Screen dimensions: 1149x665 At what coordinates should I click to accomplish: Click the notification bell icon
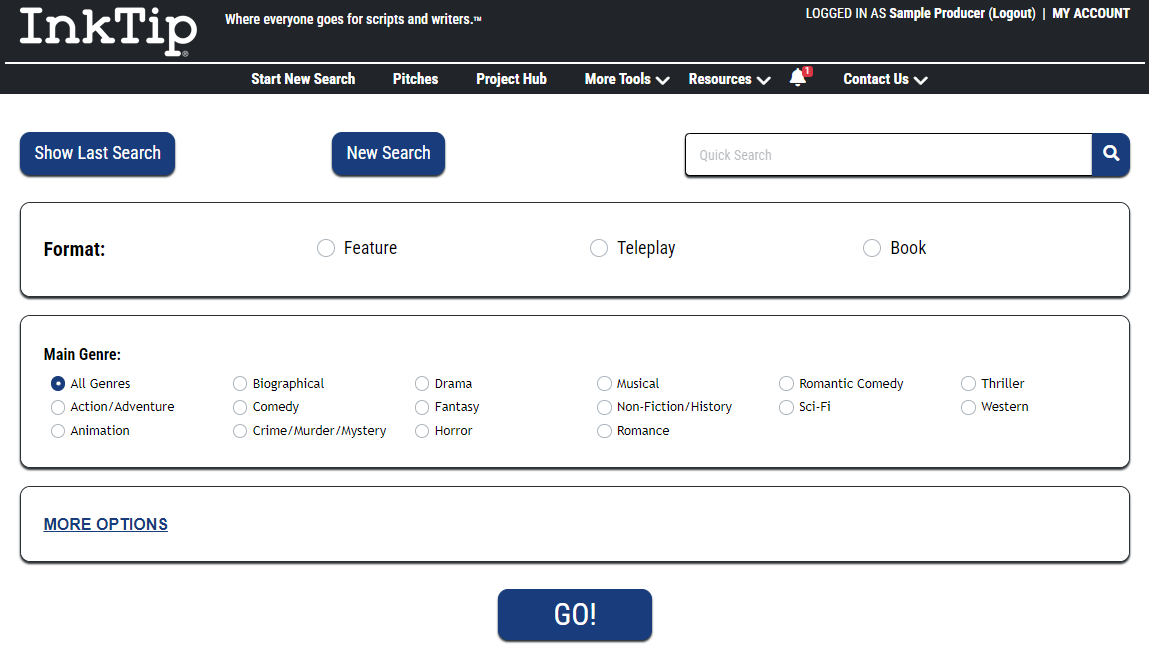(x=797, y=79)
